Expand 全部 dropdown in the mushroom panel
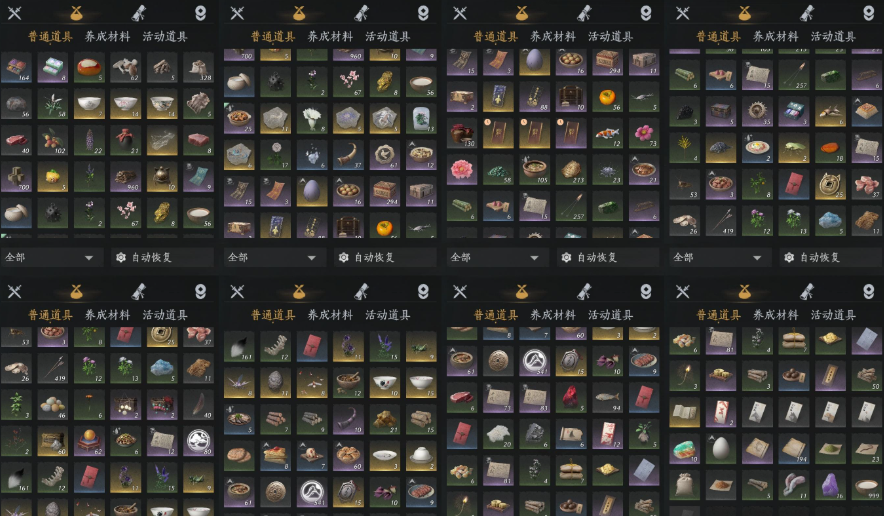884x516 pixels. (52, 257)
